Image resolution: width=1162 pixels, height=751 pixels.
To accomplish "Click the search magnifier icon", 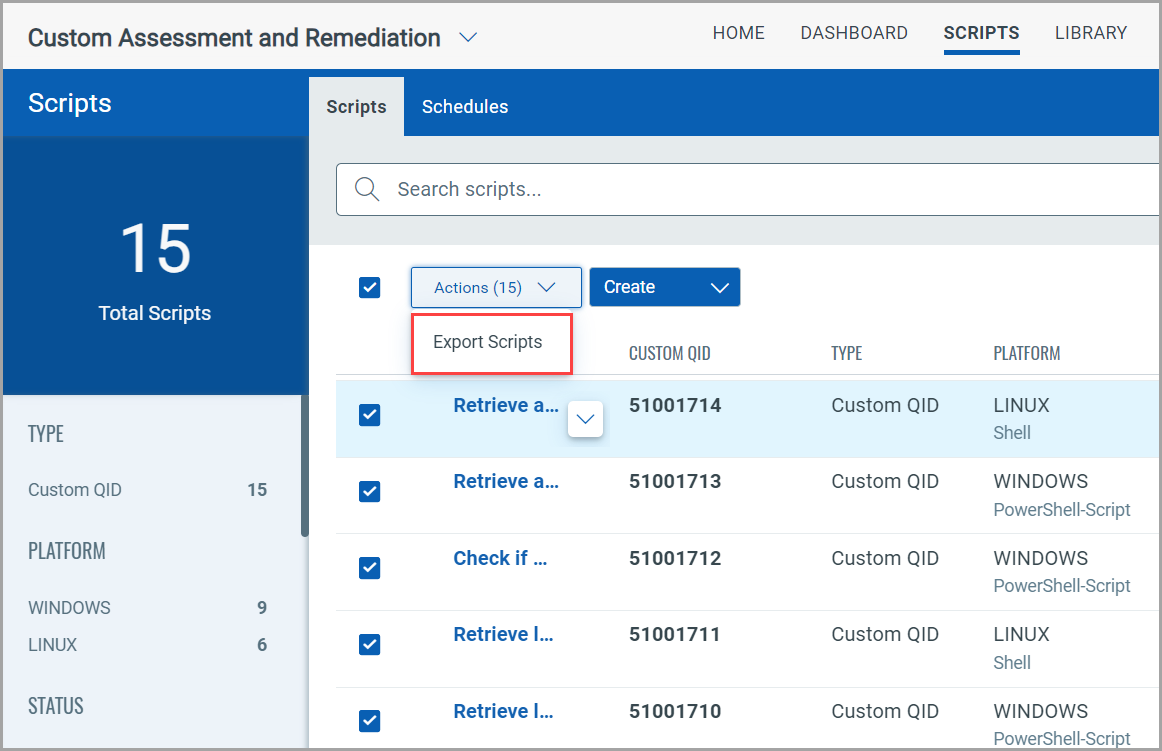I will tap(367, 189).
